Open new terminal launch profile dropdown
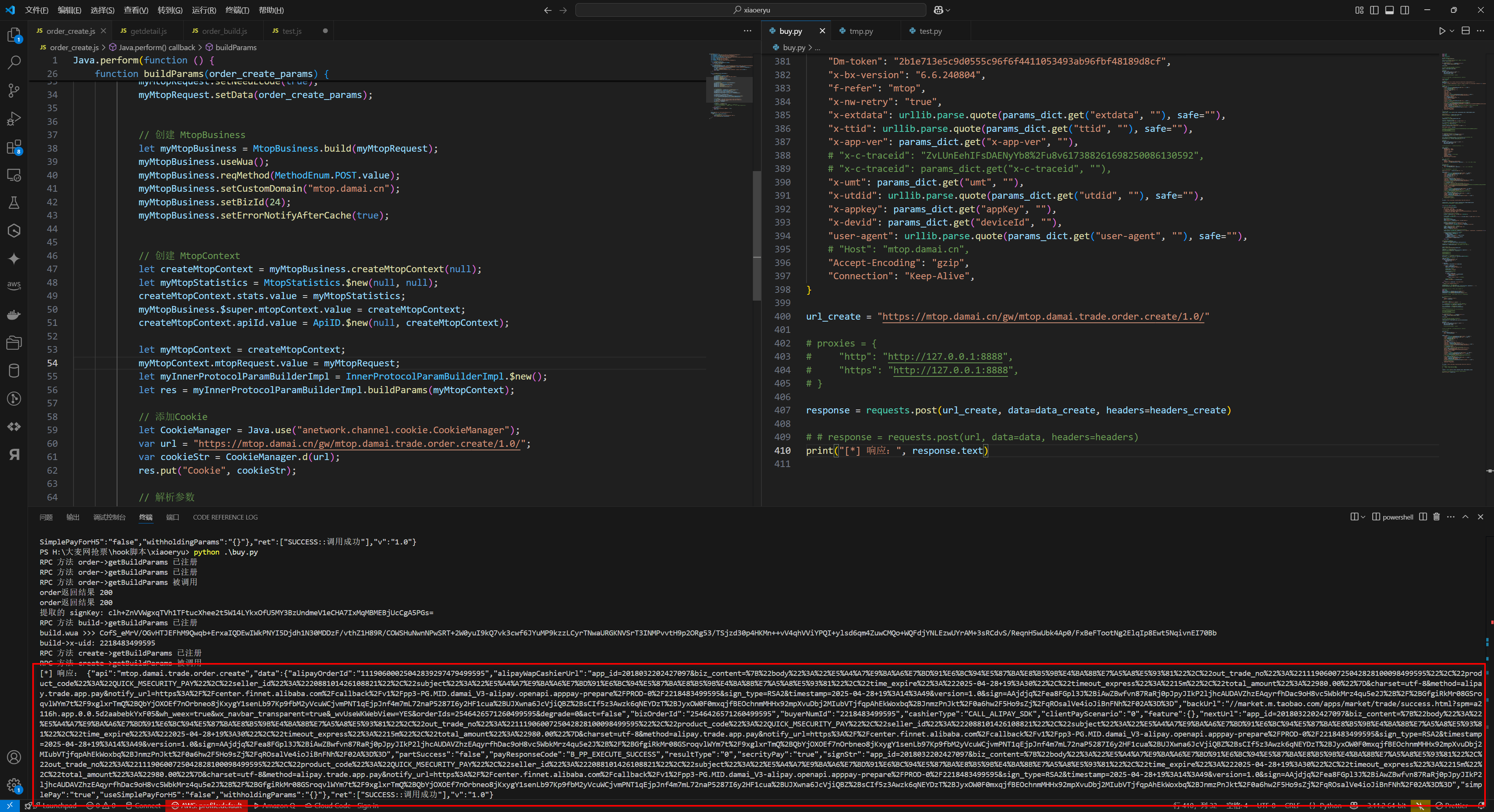 coord(1363,517)
